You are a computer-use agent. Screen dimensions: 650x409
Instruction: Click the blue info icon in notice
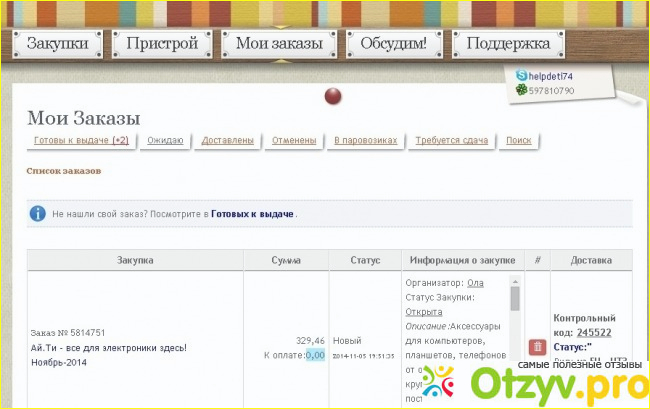point(38,214)
